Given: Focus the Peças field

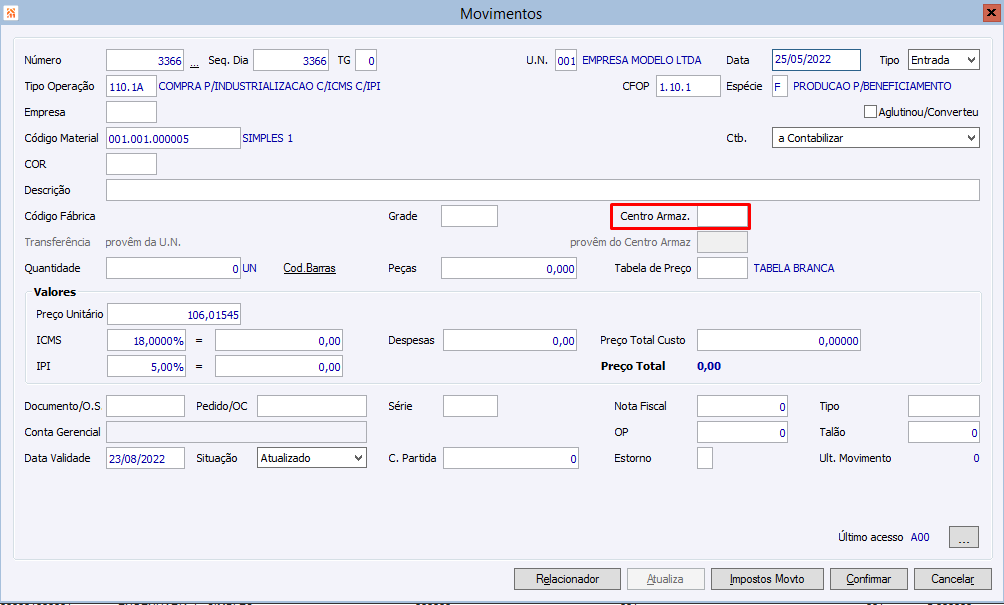Looking at the screenshot, I should pyautogui.click(x=509, y=268).
